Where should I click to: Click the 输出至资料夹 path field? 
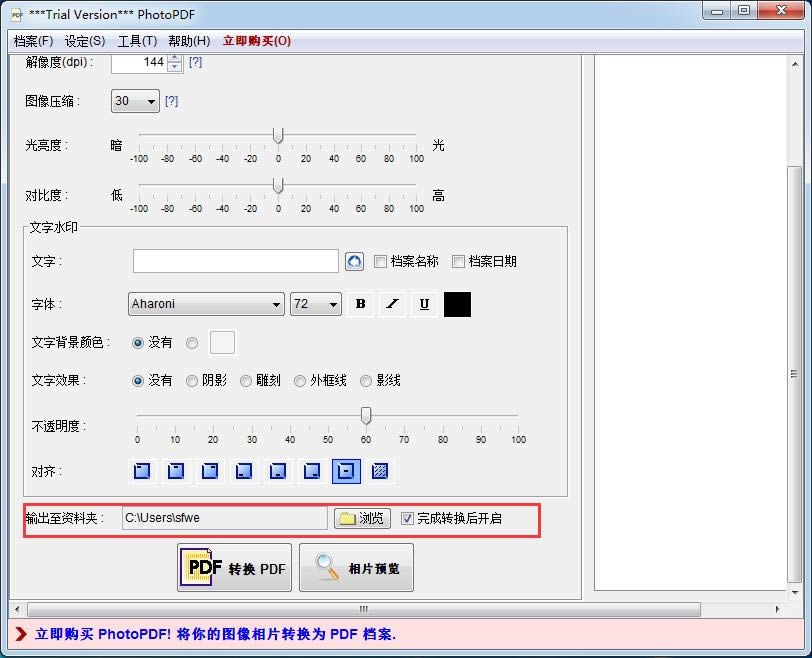225,518
